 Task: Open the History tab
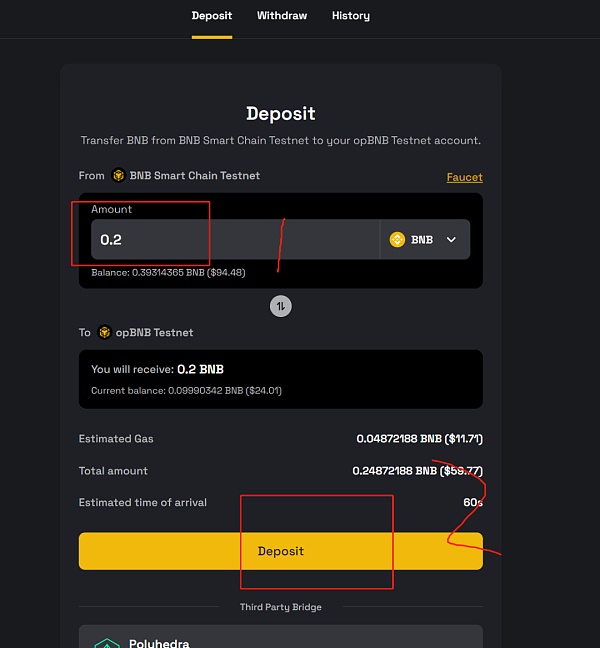click(x=350, y=16)
